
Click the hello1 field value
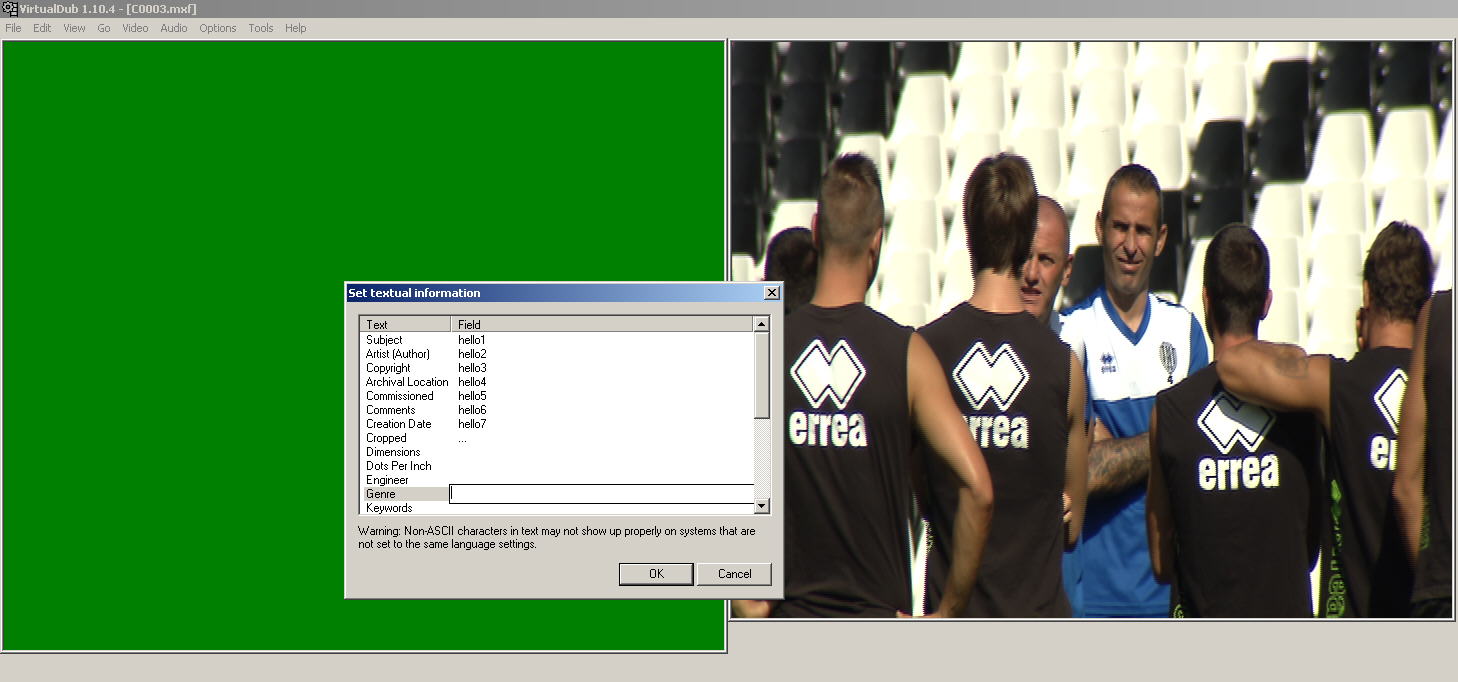[x=472, y=340]
